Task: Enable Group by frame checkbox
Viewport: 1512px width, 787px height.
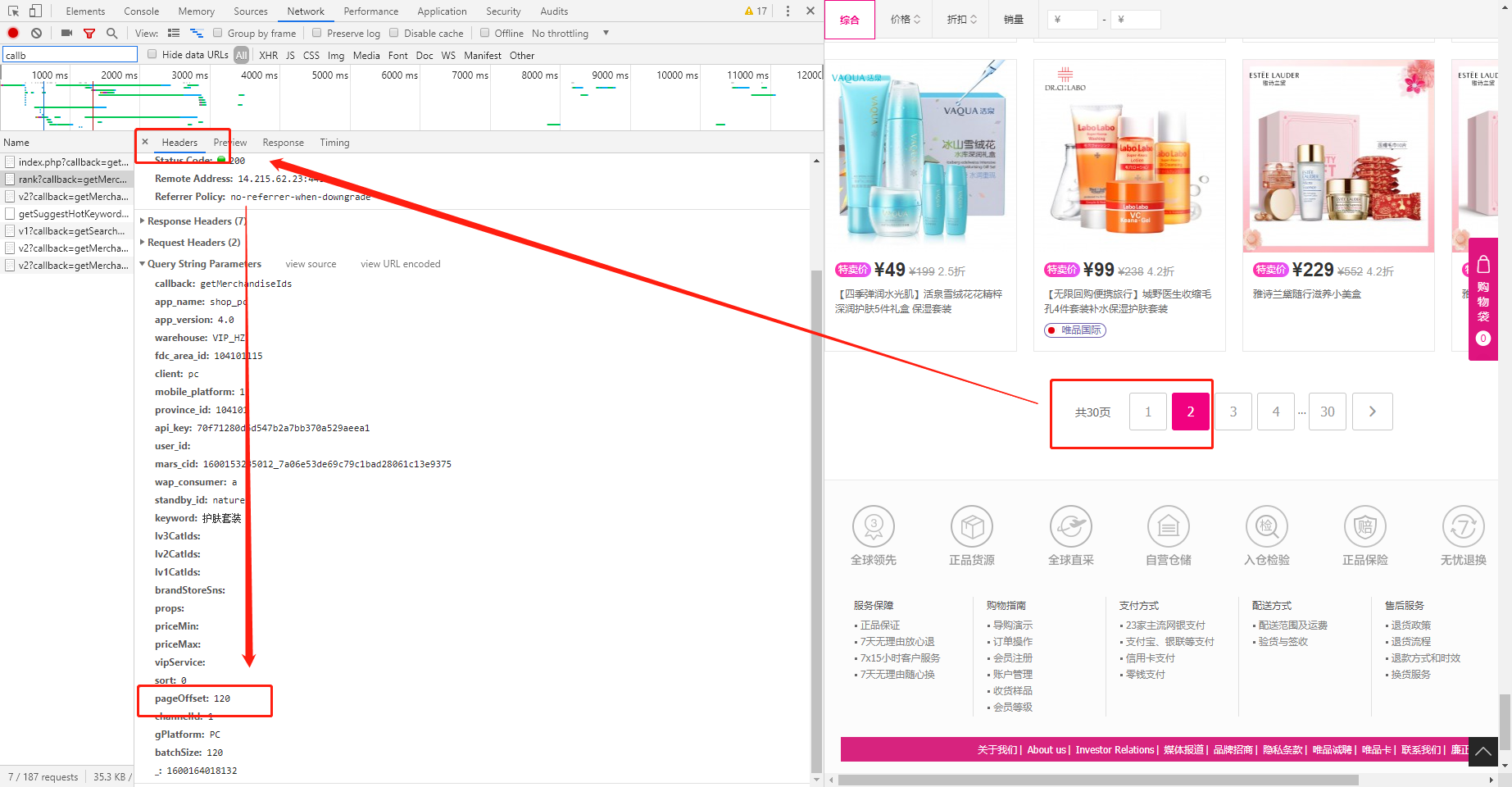Action: (217, 33)
